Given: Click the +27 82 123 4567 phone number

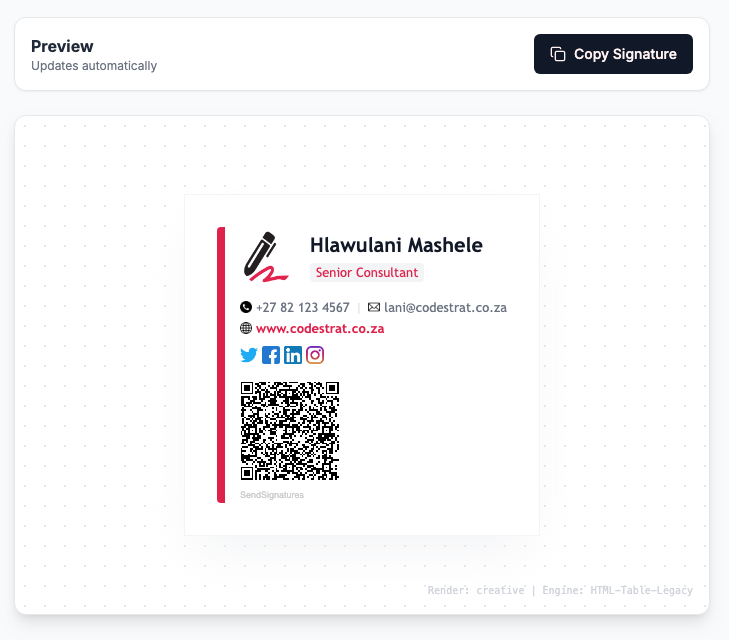Looking at the screenshot, I should point(303,307).
